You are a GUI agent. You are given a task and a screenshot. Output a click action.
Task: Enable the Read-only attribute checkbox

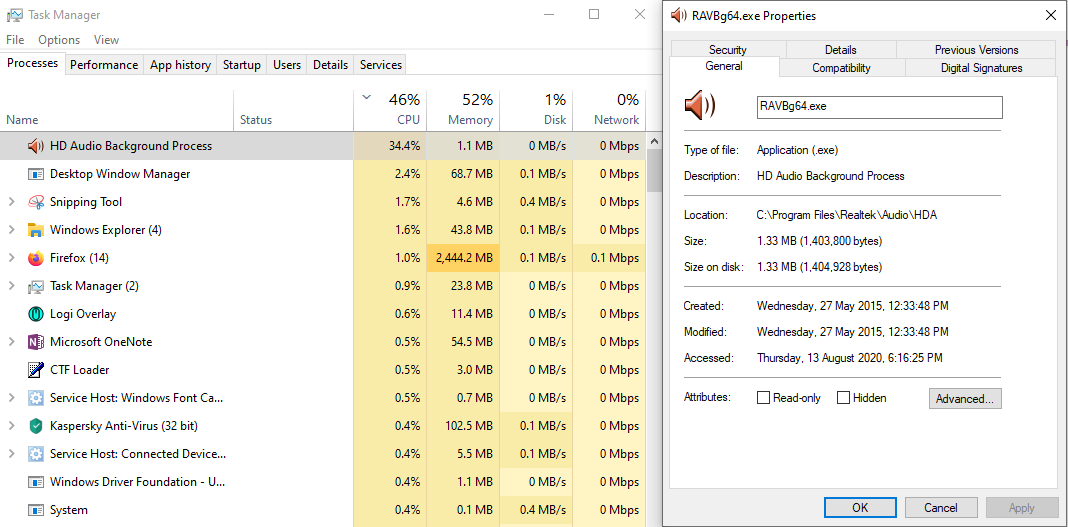coord(764,398)
